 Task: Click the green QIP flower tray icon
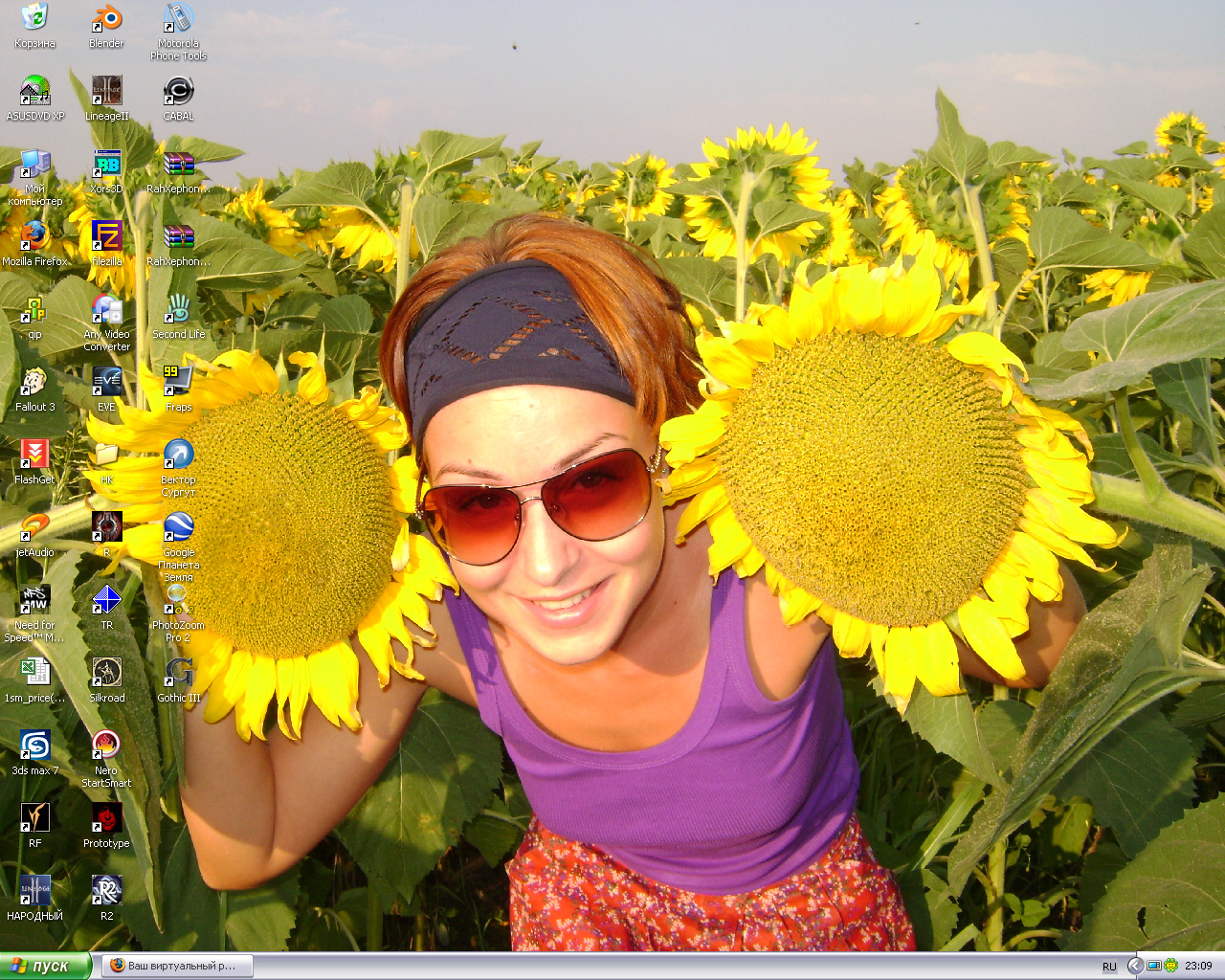(x=1170, y=966)
